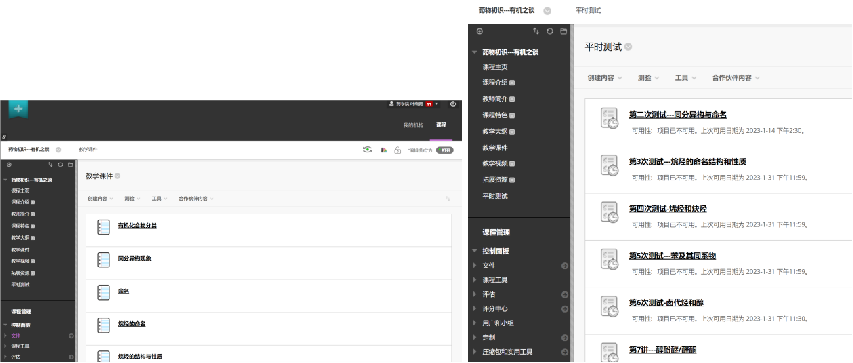Click the teal plus bookmark icon
This screenshot has height=363, width=853.
click(18, 109)
